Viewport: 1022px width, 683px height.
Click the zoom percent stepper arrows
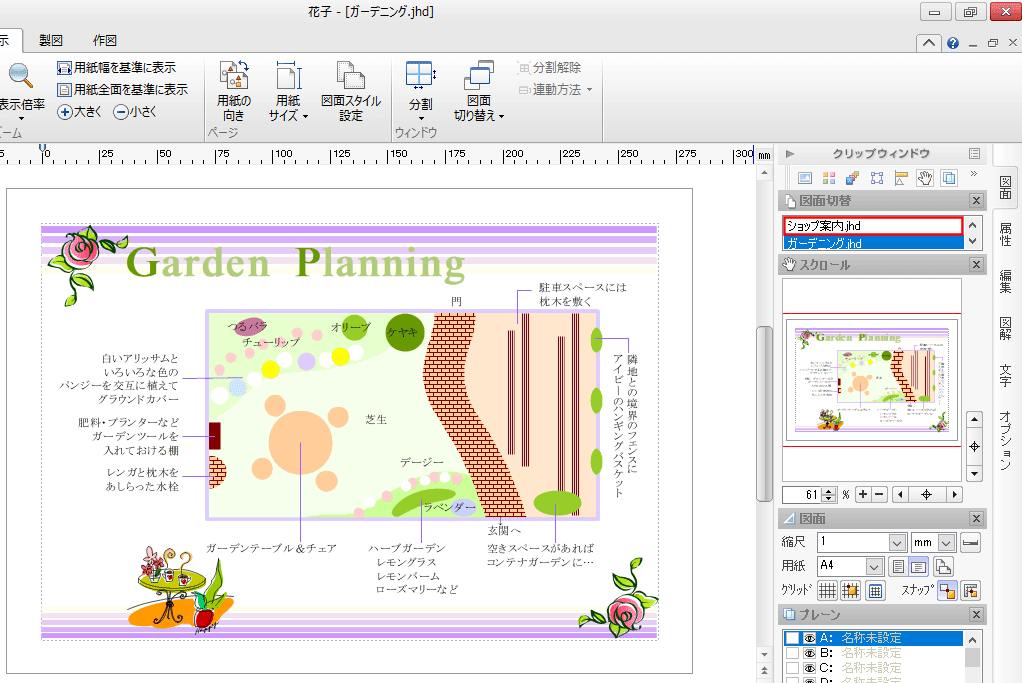[828, 494]
